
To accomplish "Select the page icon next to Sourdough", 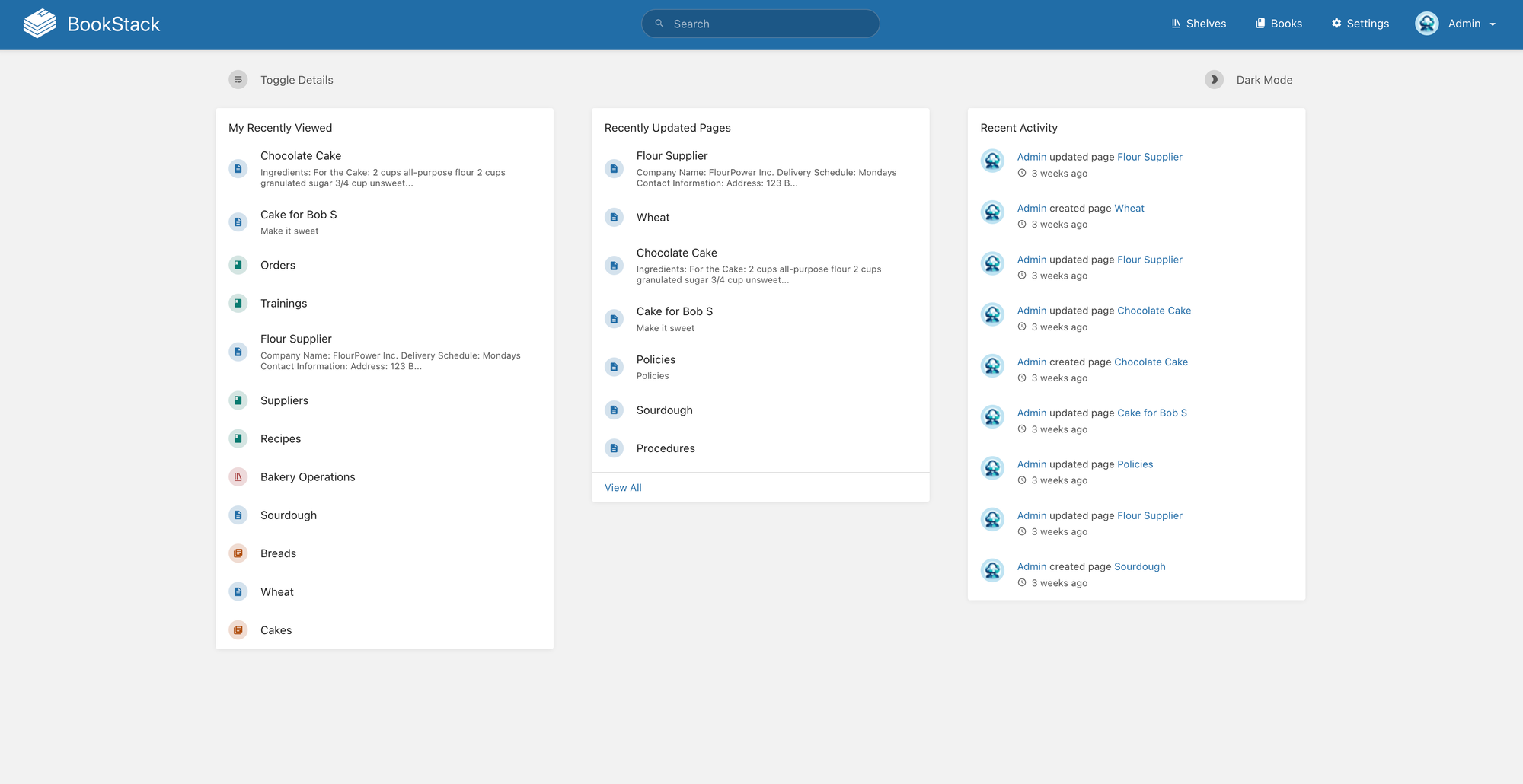I will point(238,515).
